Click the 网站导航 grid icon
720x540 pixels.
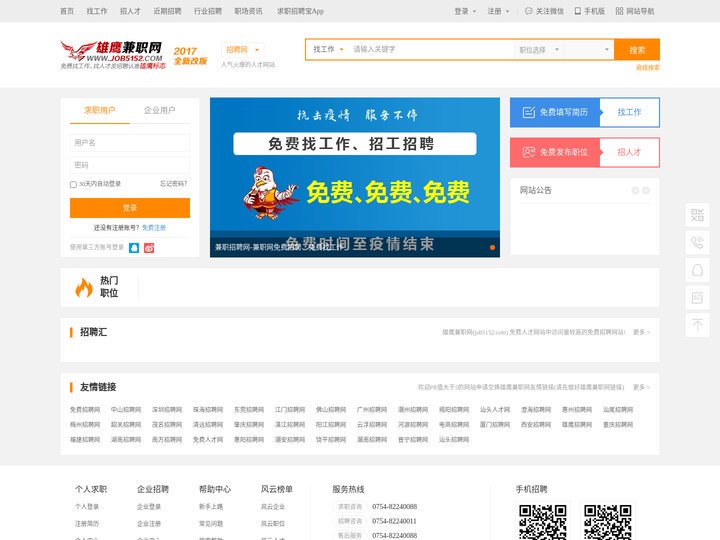click(x=619, y=11)
